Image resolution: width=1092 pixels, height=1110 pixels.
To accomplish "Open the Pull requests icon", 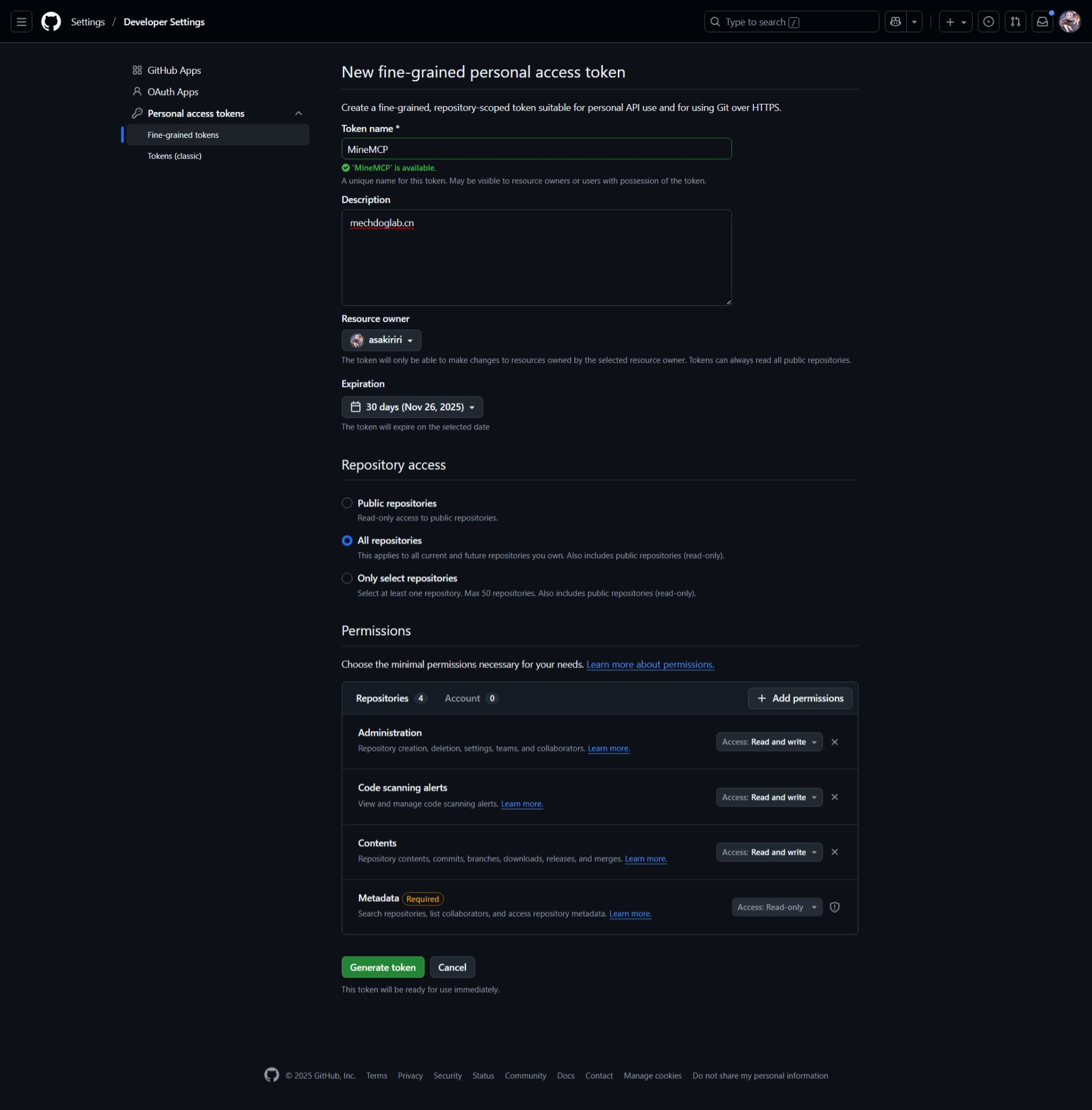I will (1015, 22).
